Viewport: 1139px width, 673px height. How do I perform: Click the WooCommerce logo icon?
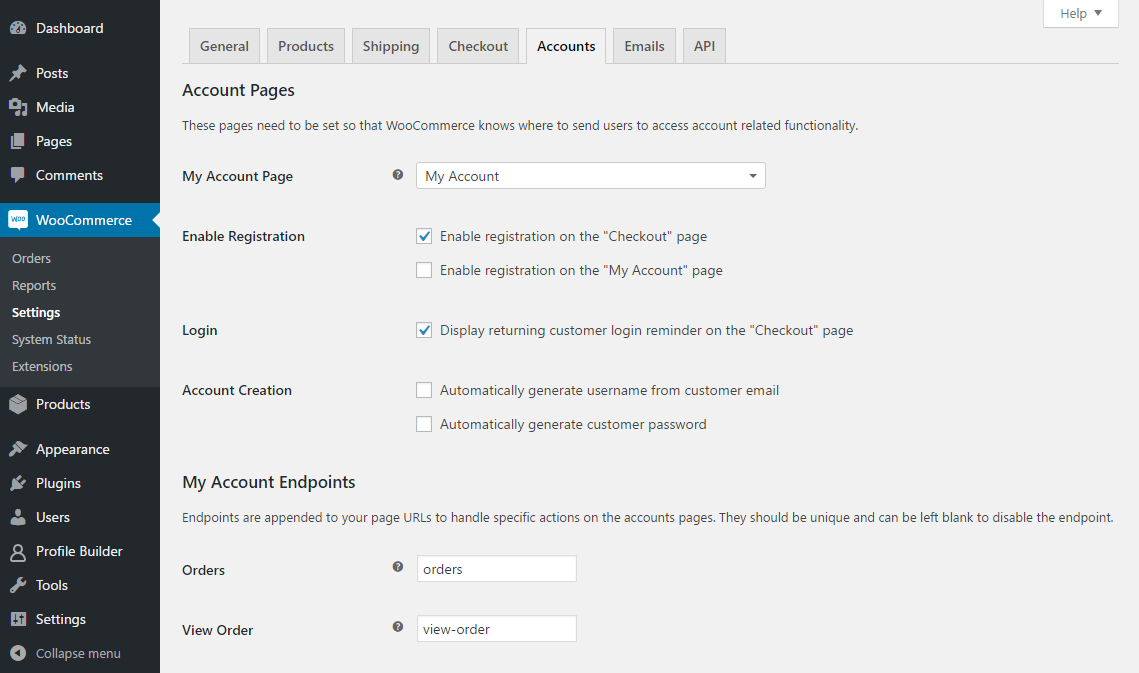tap(18, 219)
